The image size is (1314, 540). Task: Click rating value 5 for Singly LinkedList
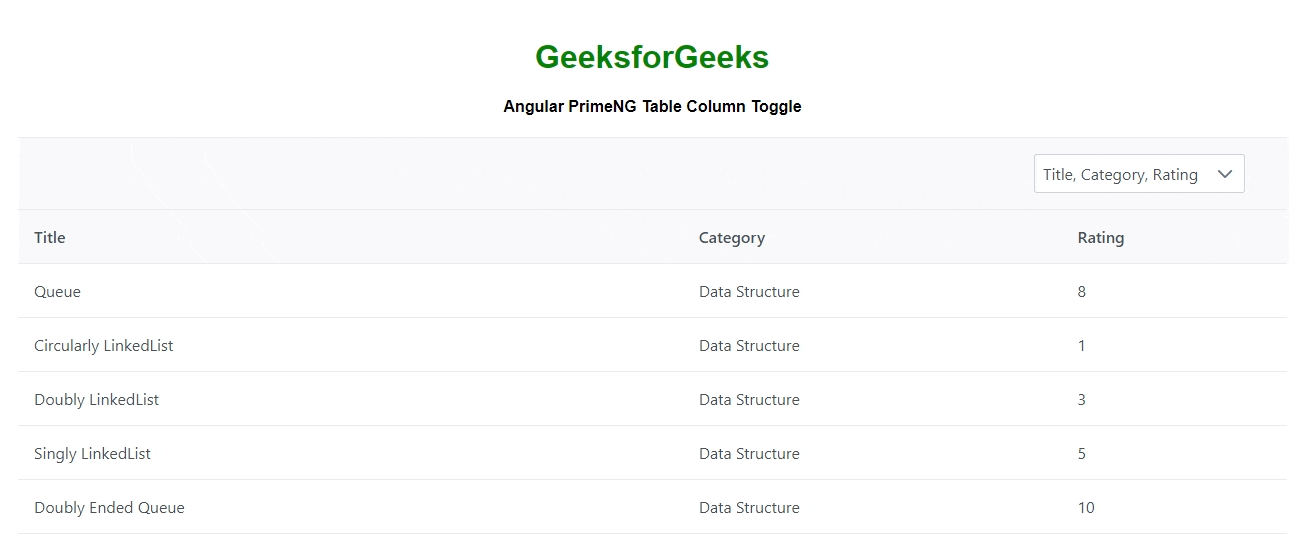tap(1082, 454)
